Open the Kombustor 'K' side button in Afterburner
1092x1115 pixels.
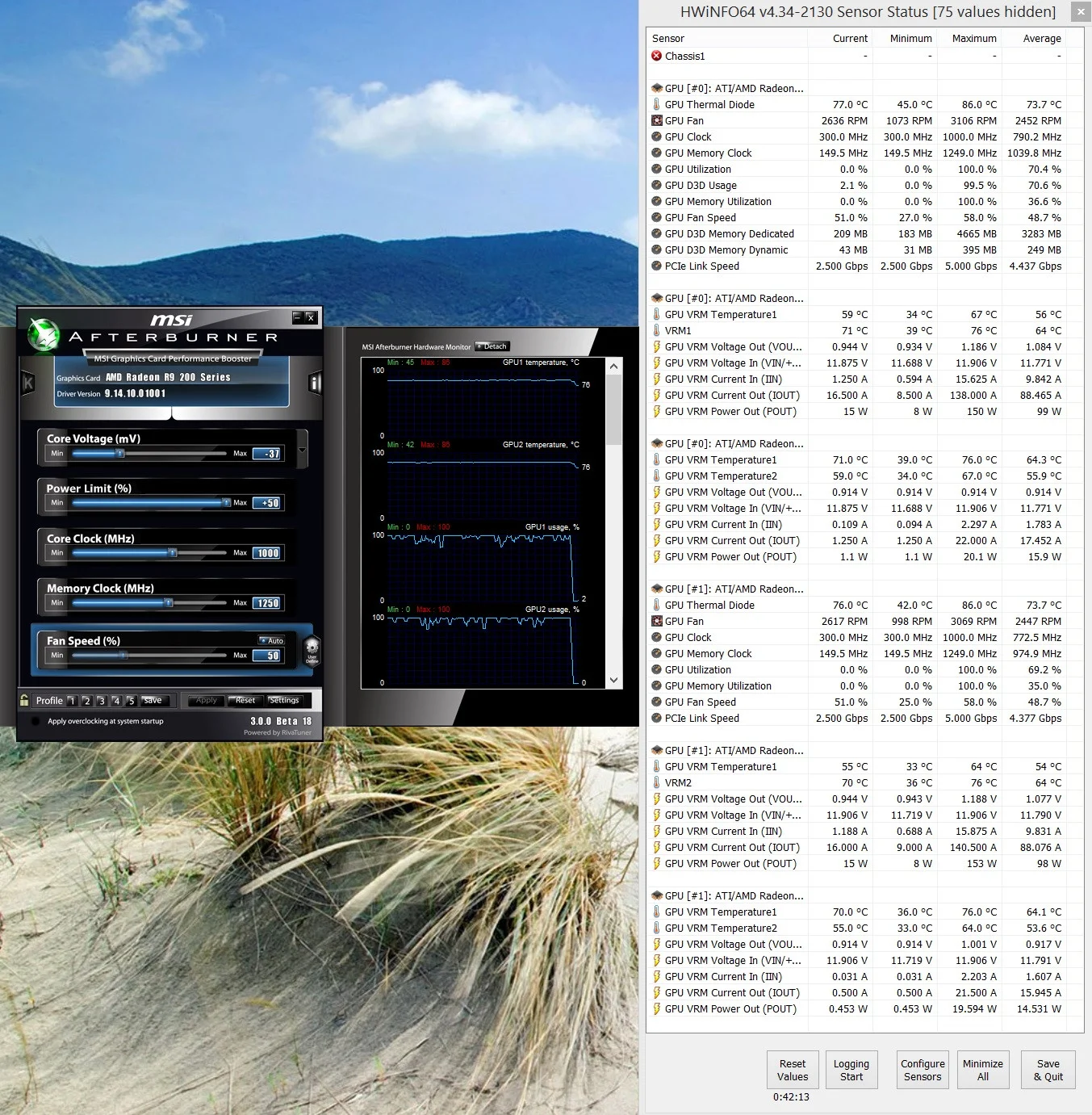27,383
